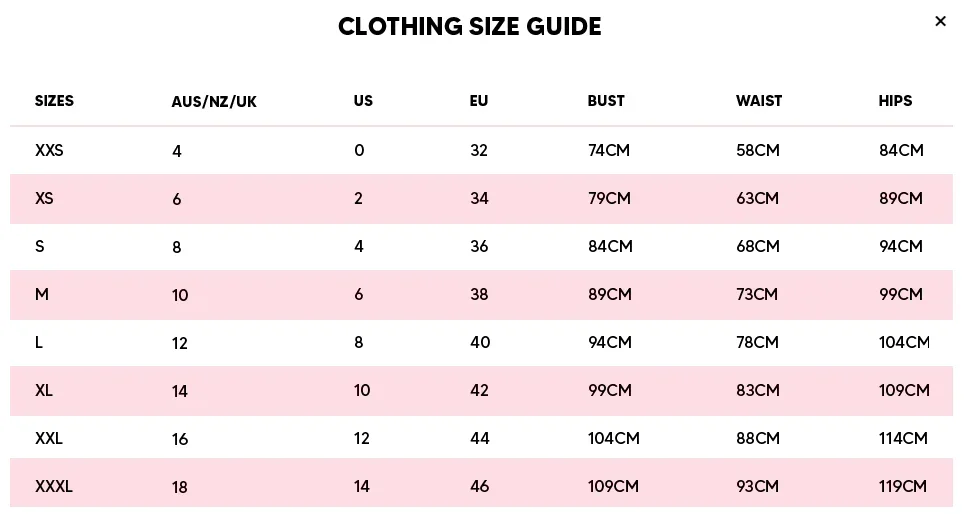Select the AUS/NZ/UK column header
964x514 pixels.
214,101
